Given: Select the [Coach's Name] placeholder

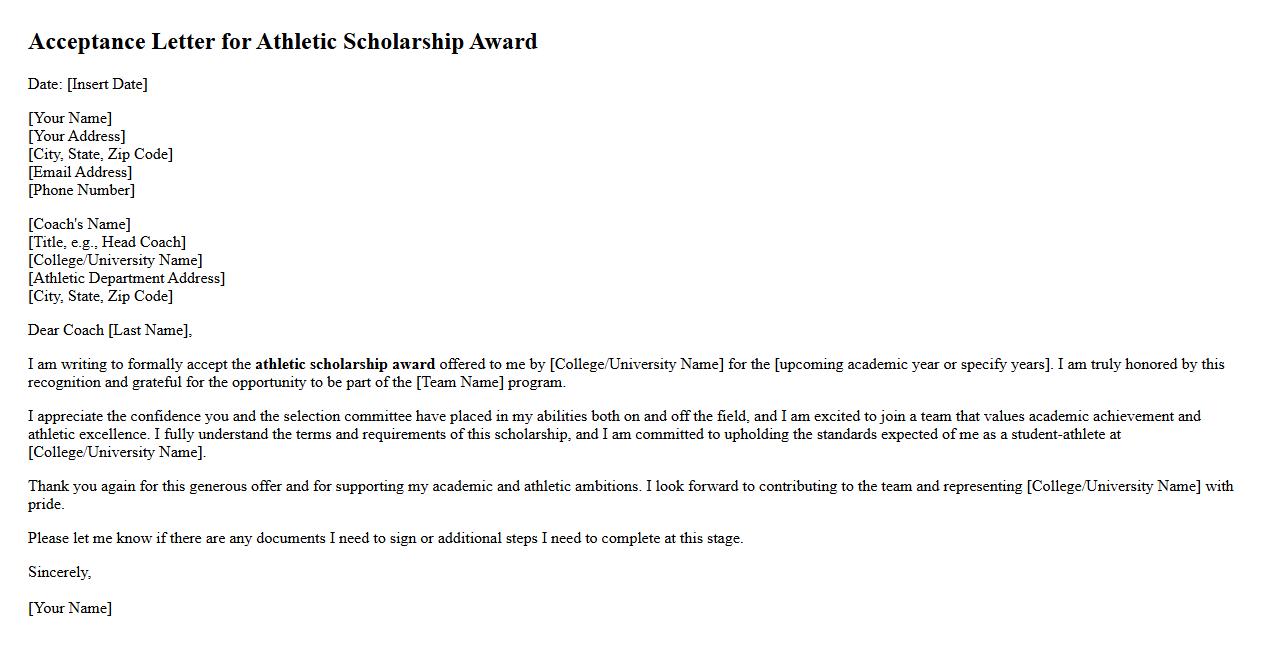Looking at the screenshot, I should coord(79,224).
